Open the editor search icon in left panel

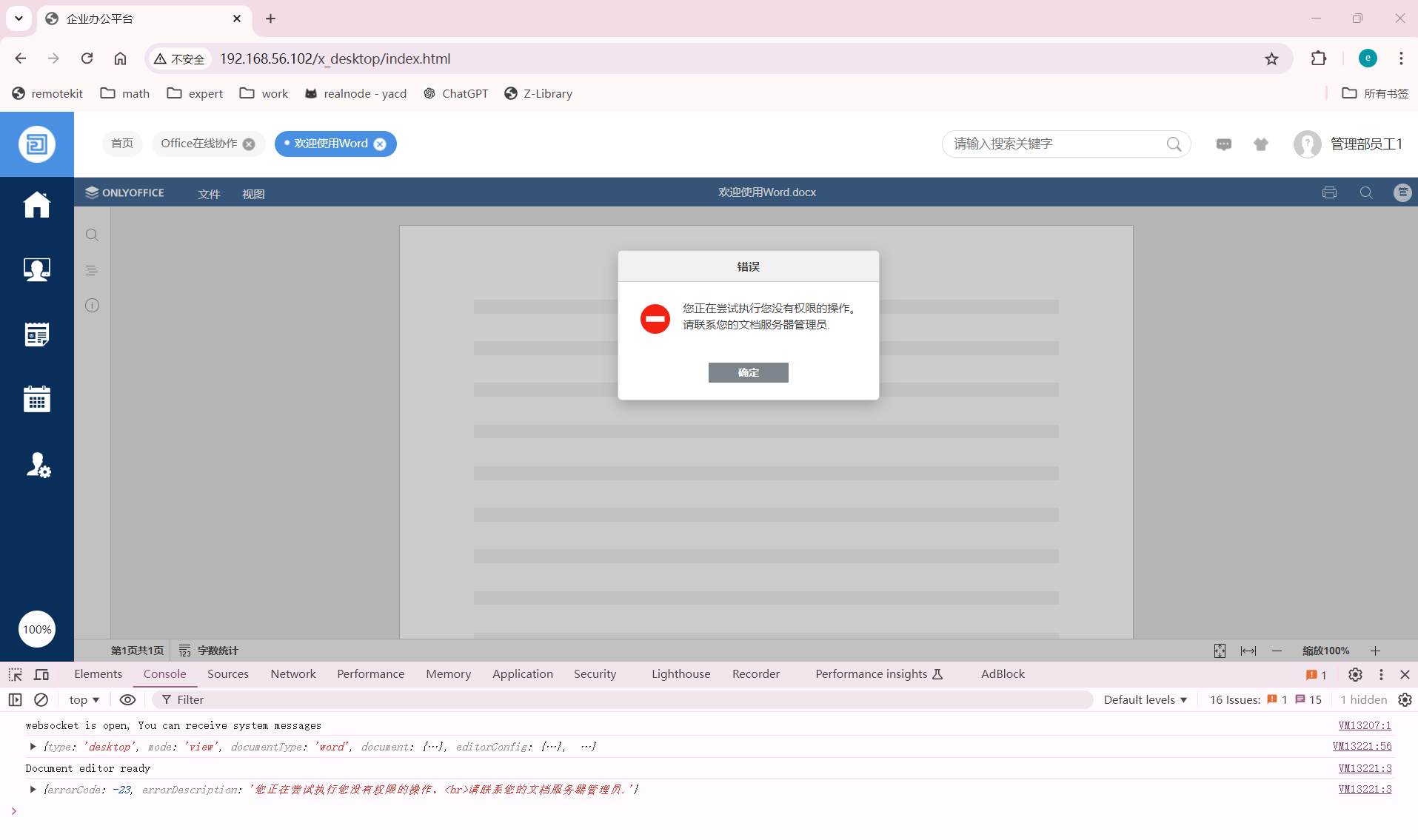(x=92, y=235)
